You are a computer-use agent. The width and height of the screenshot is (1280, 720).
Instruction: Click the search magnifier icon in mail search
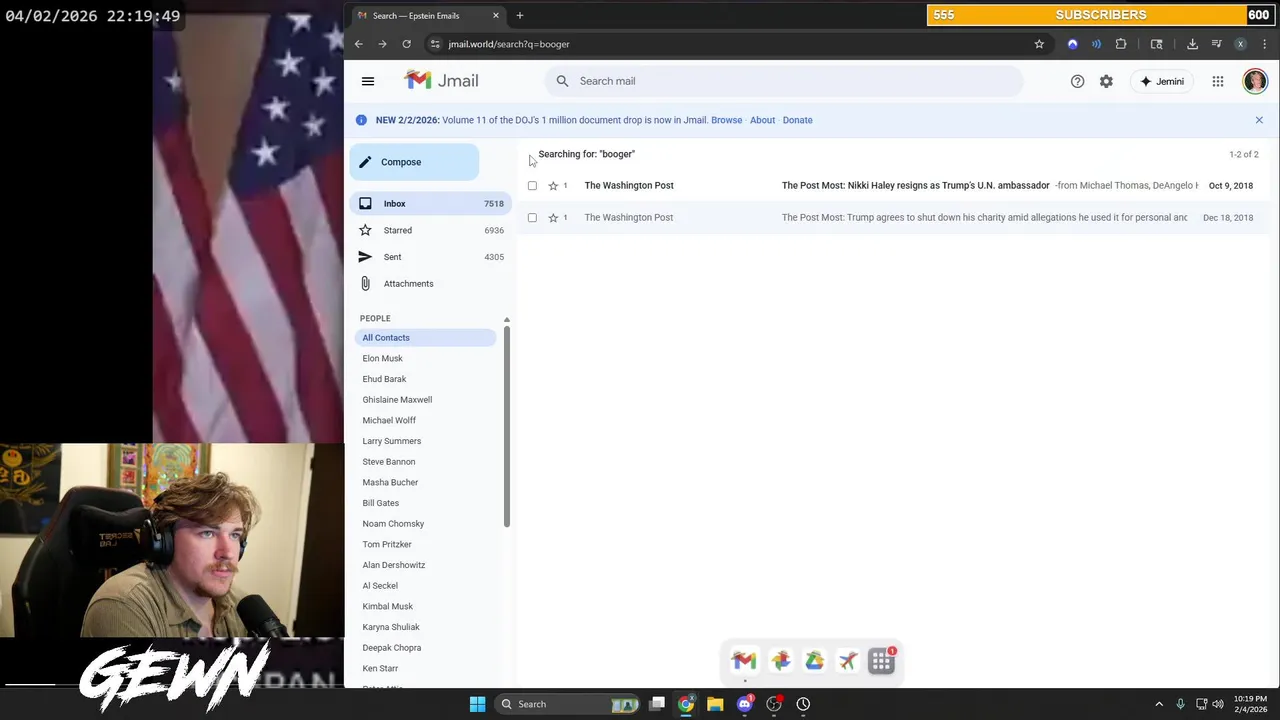[x=562, y=81]
